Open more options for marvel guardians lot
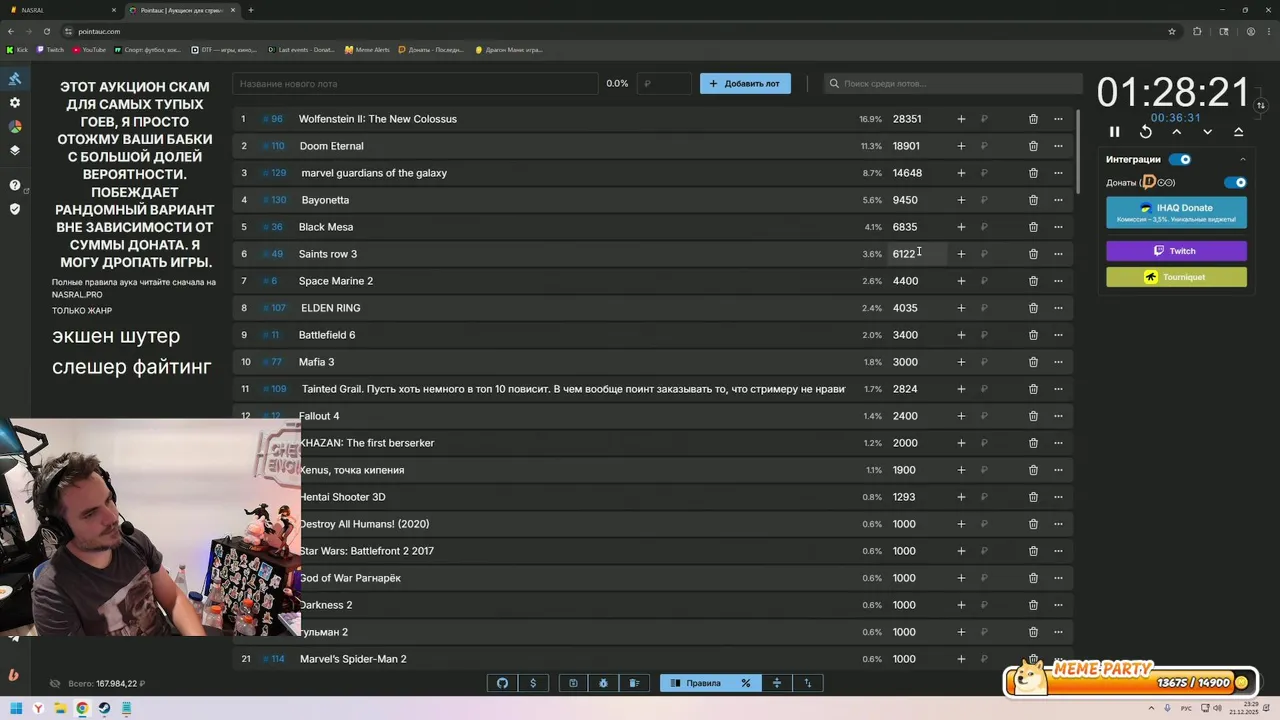 pyautogui.click(x=1058, y=173)
